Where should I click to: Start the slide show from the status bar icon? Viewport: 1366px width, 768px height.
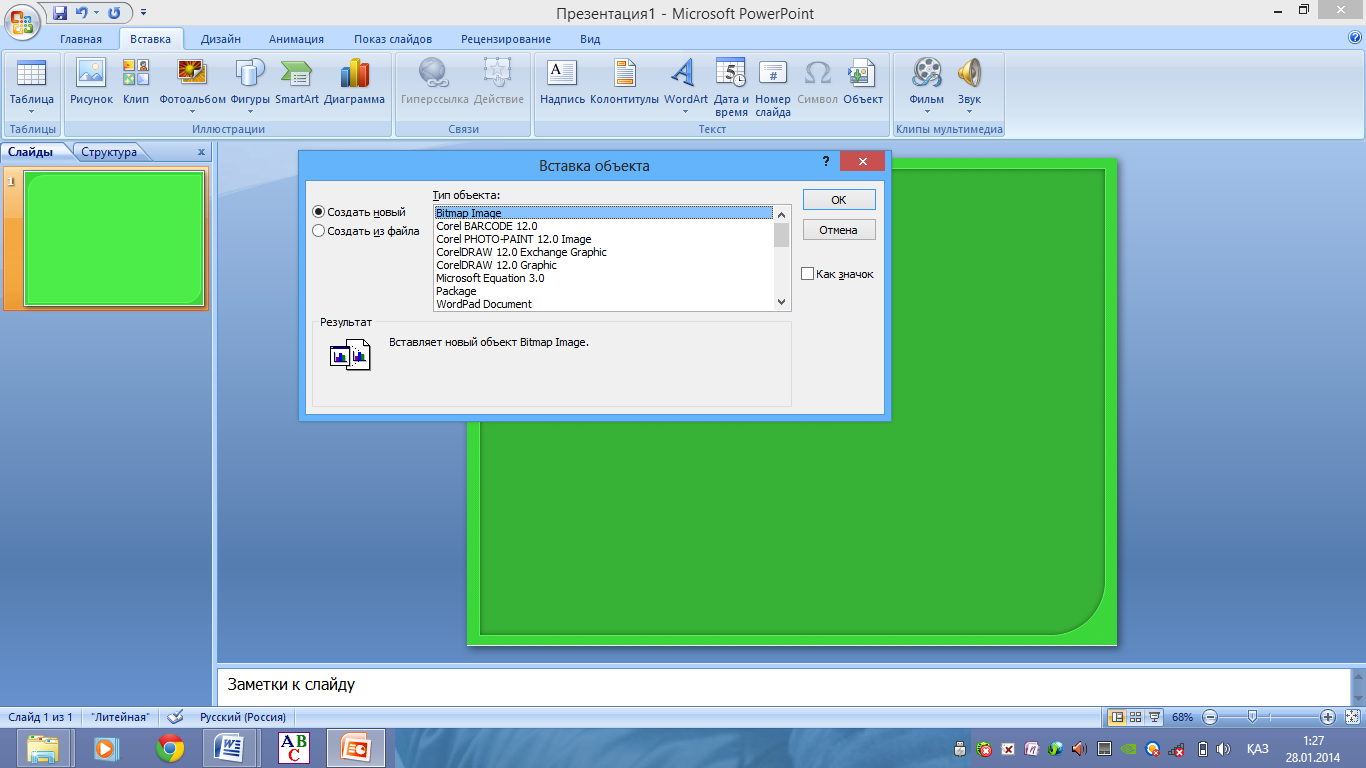point(1154,717)
